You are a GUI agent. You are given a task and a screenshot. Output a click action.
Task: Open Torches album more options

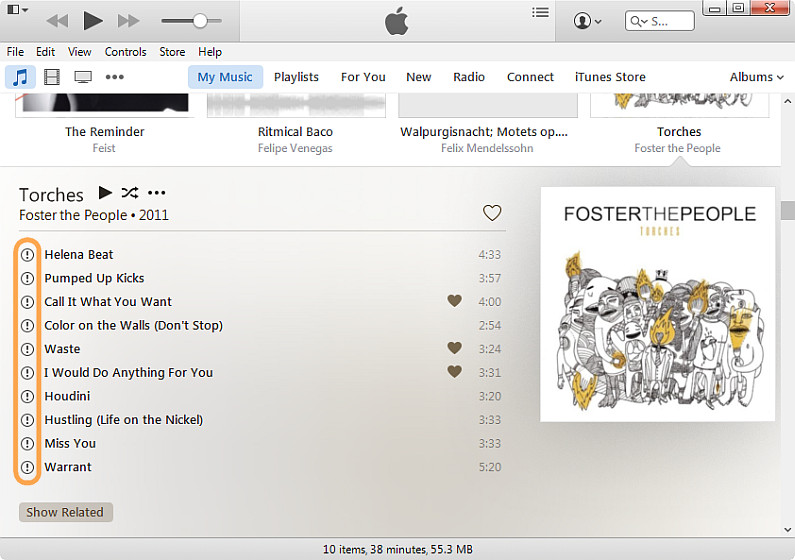click(x=157, y=193)
